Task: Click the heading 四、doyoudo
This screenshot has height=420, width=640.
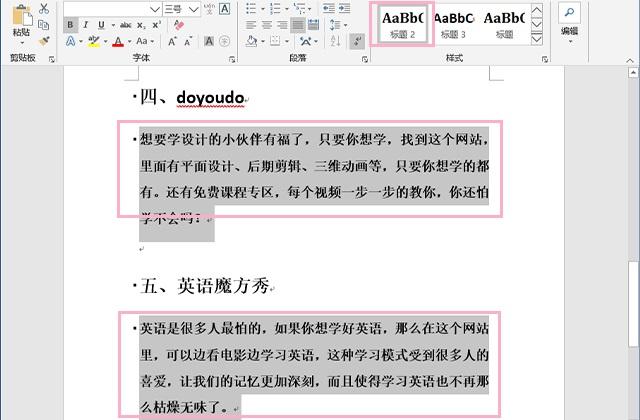Action: click(x=192, y=98)
